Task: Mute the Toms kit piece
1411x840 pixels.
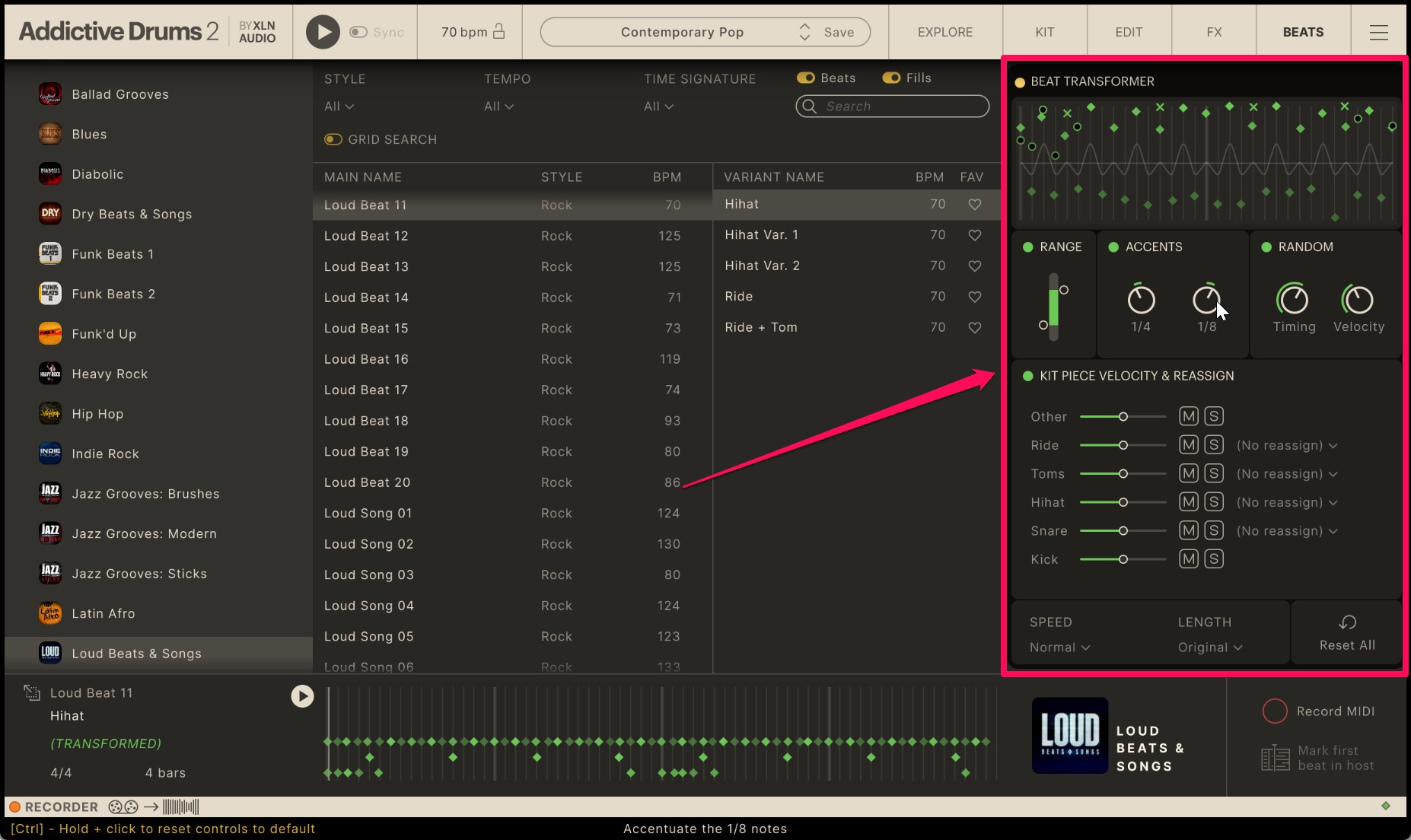Action: pos(1189,473)
